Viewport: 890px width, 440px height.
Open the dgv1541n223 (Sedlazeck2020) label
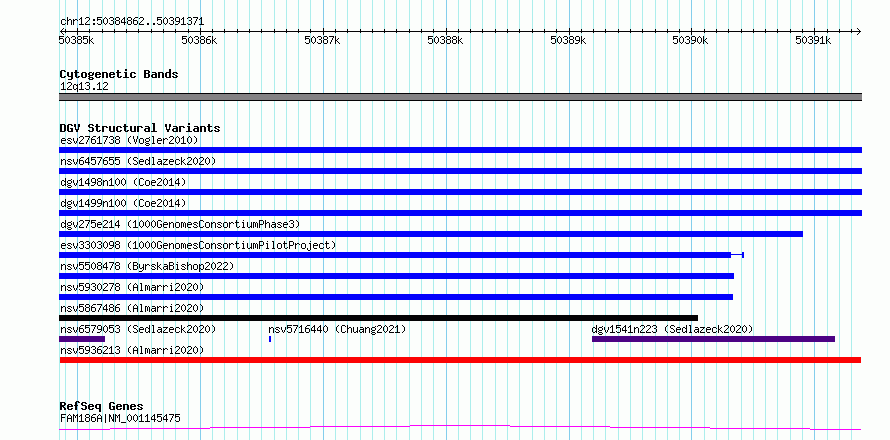click(x=672, y=329)
